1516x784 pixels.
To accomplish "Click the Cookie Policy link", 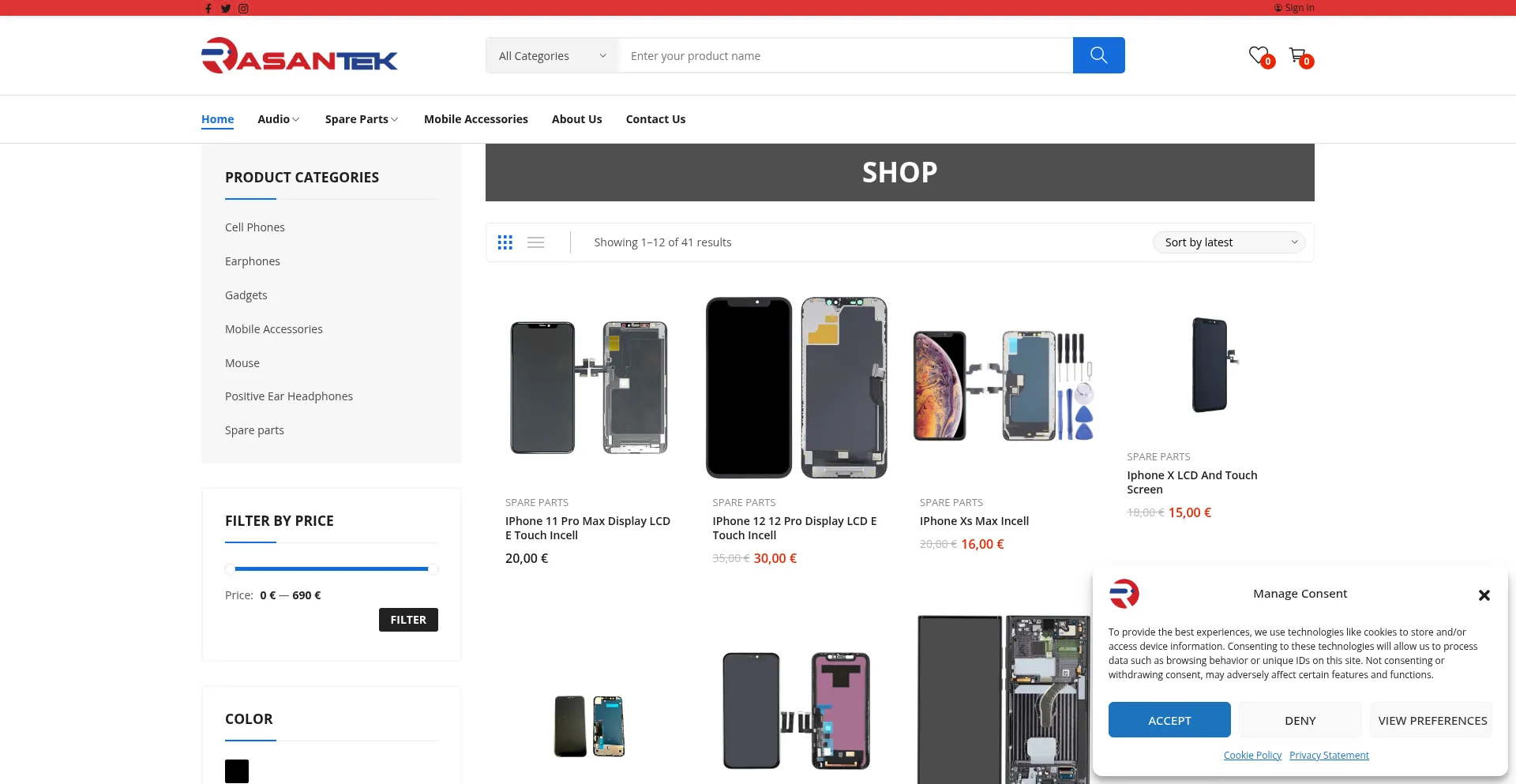I will (1252, 756).
